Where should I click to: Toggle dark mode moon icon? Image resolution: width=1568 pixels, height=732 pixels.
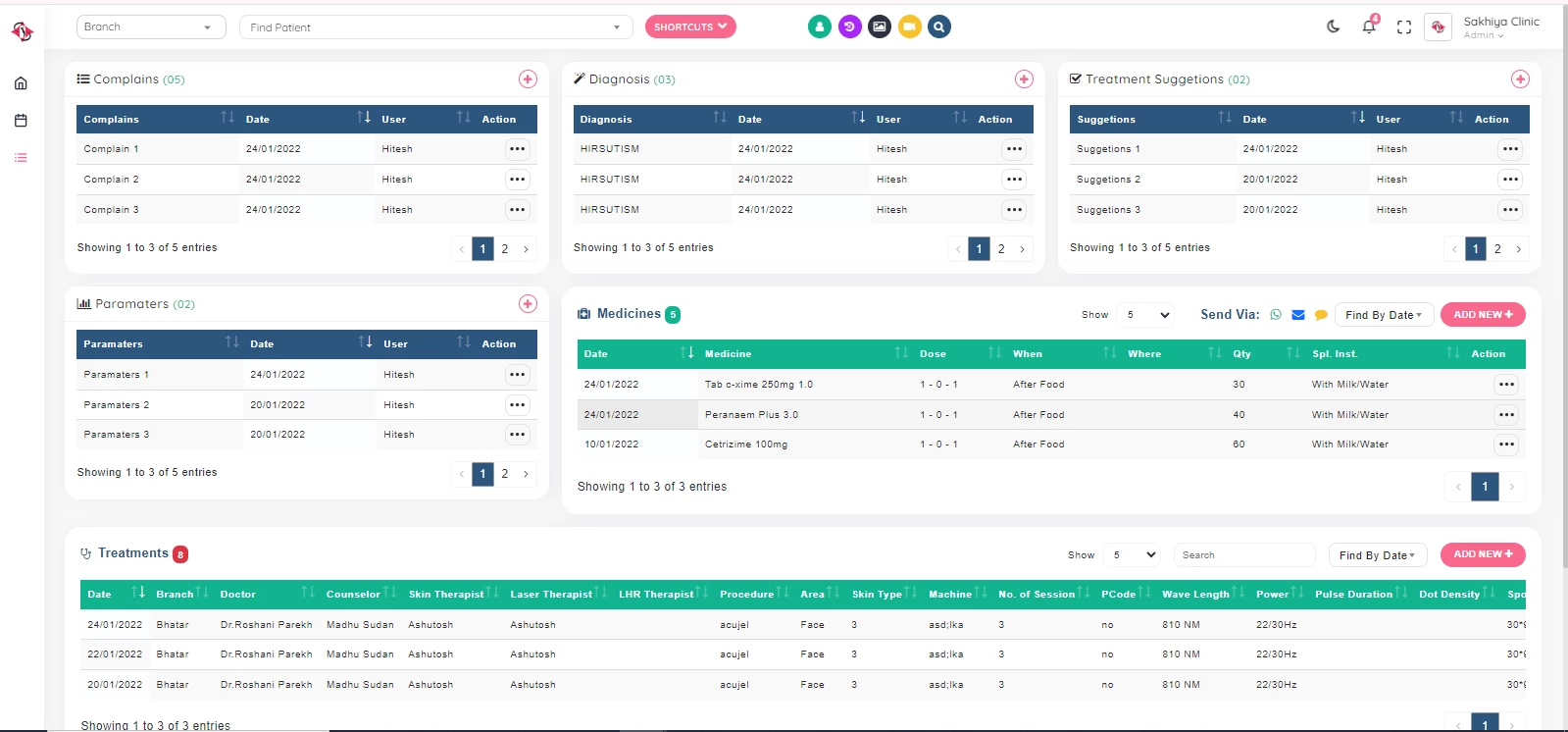coord(1334,26)
